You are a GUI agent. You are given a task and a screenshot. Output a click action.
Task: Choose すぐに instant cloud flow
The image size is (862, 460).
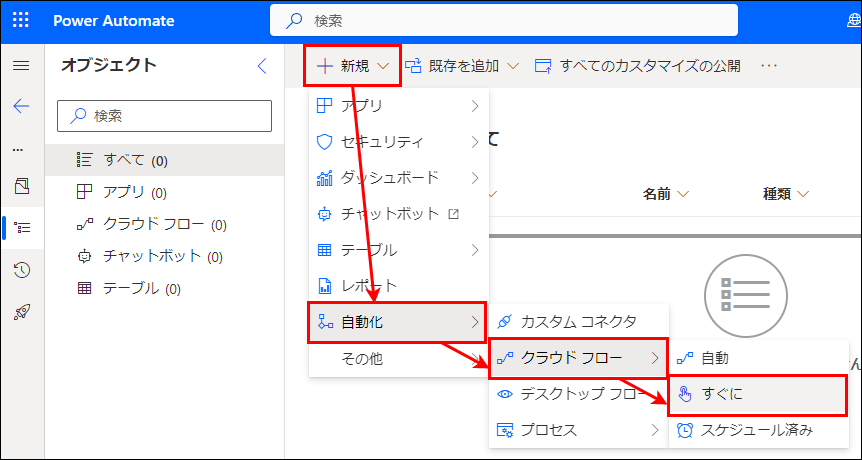point(758,395)
